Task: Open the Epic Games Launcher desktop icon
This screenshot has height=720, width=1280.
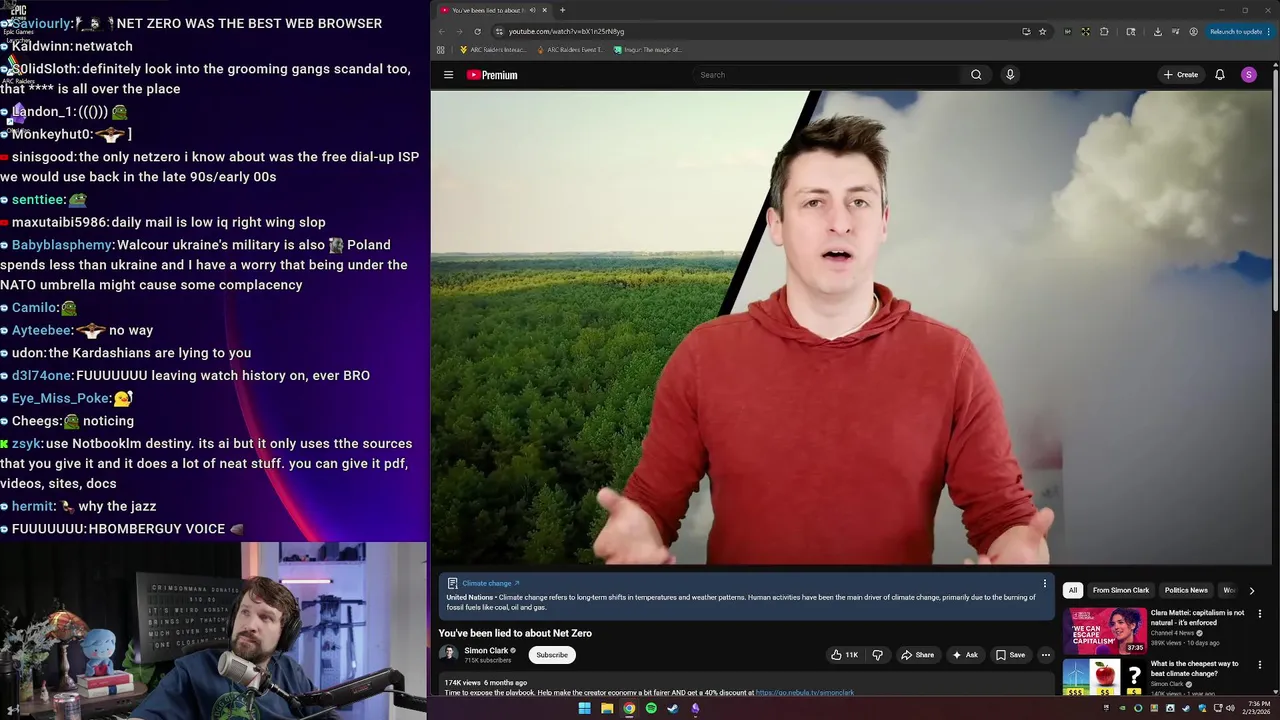Action: [x=18, y=22]
